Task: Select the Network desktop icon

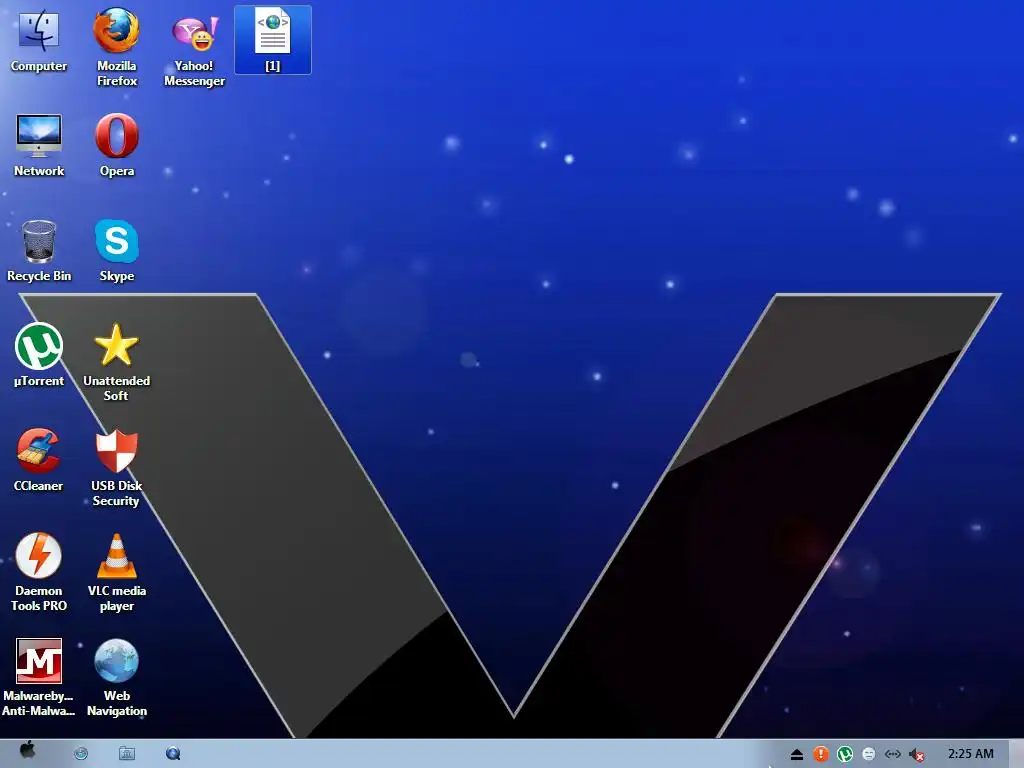Action: (39, 145)
